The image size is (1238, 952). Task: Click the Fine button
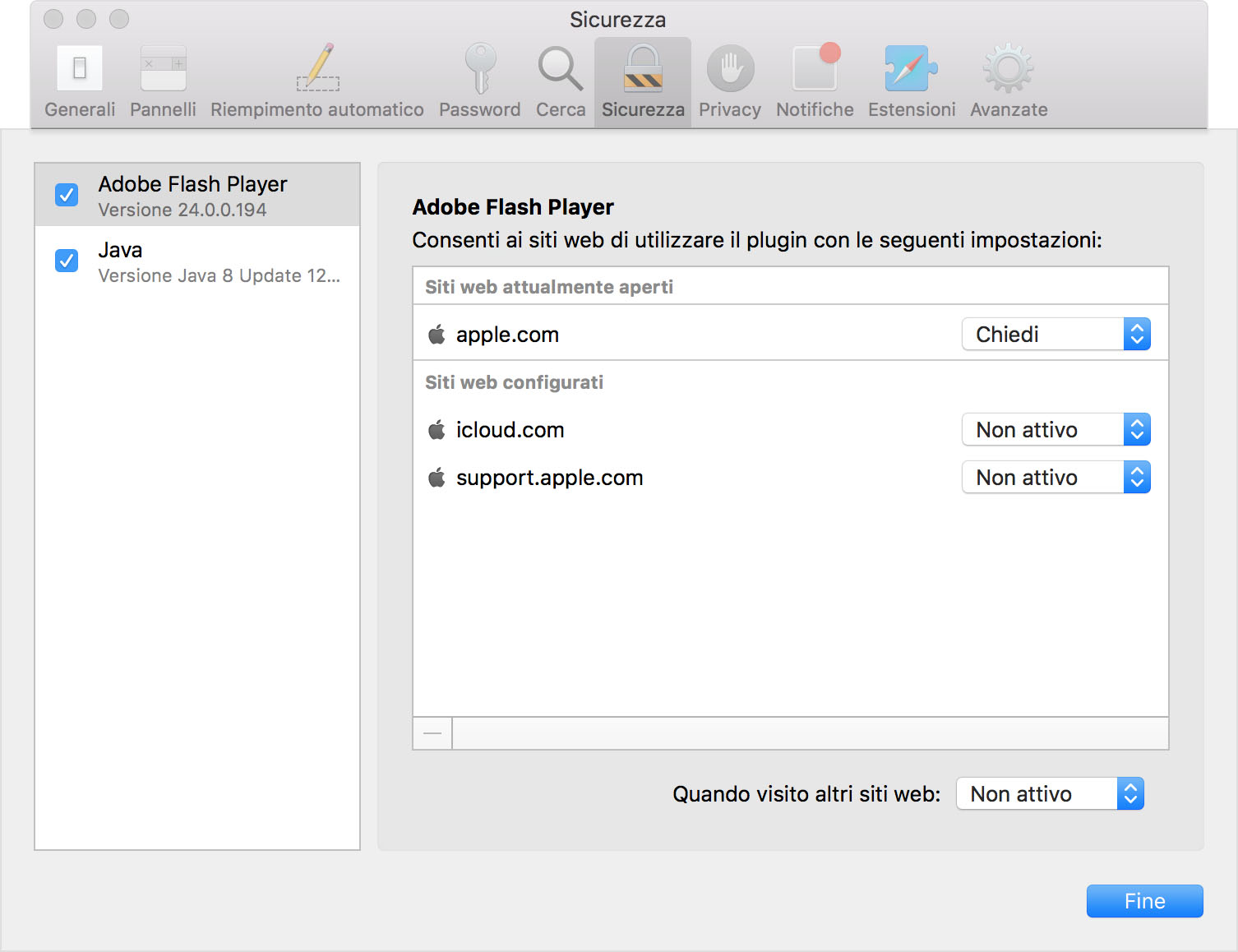pos(1144,901)
